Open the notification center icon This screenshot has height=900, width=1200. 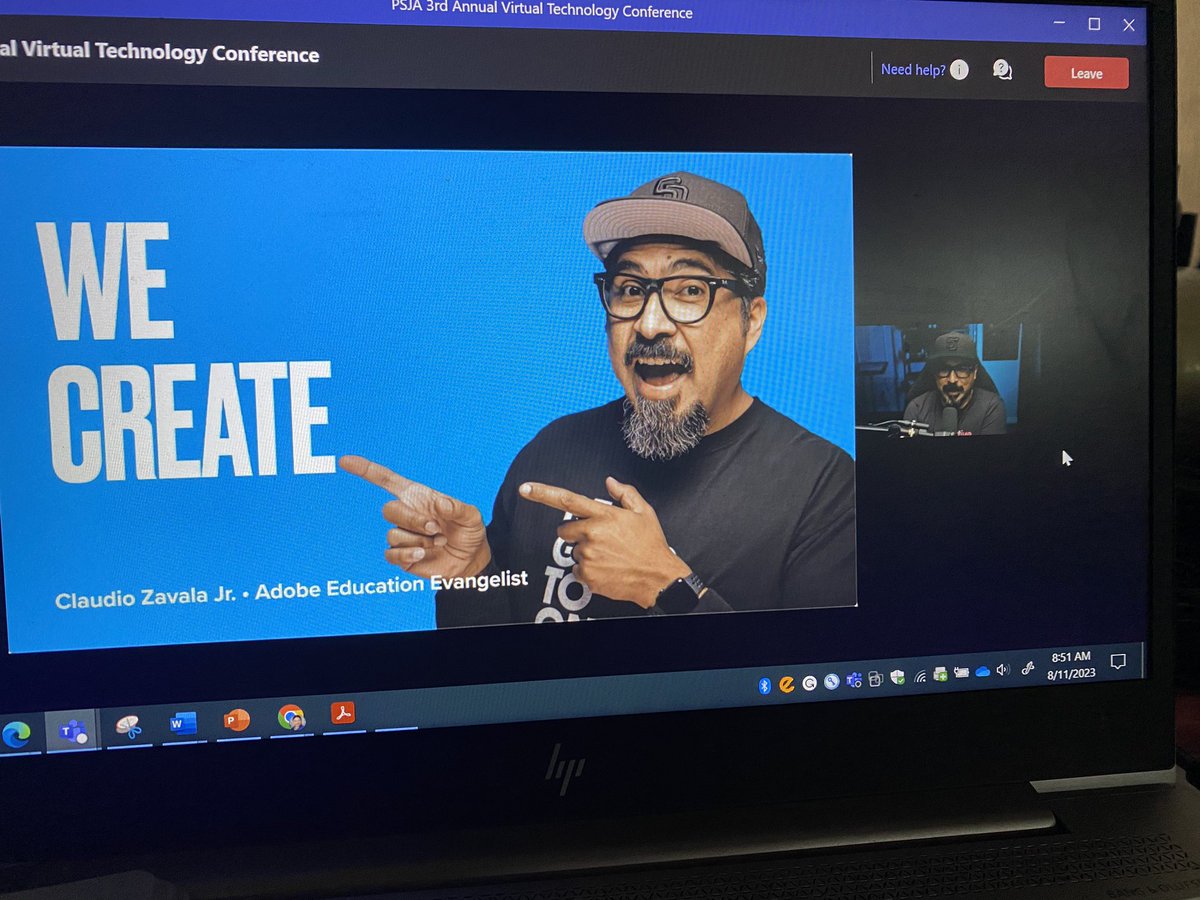pos(1118,661)
